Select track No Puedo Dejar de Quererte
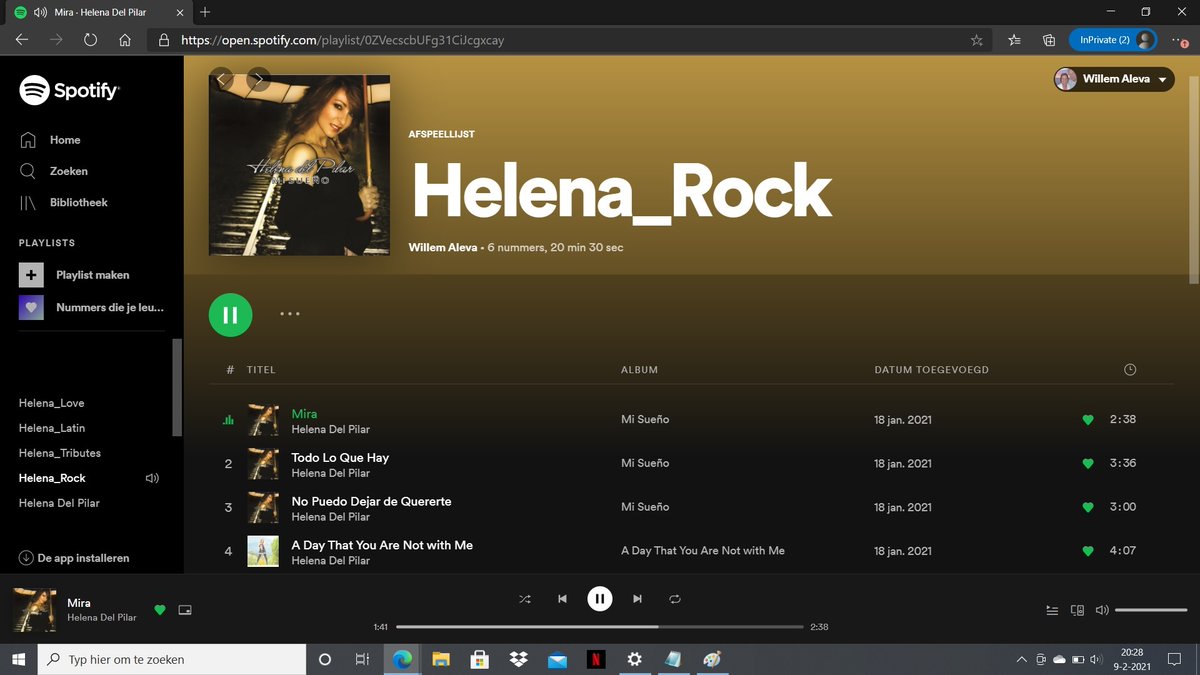 click(x=371, y=501)
